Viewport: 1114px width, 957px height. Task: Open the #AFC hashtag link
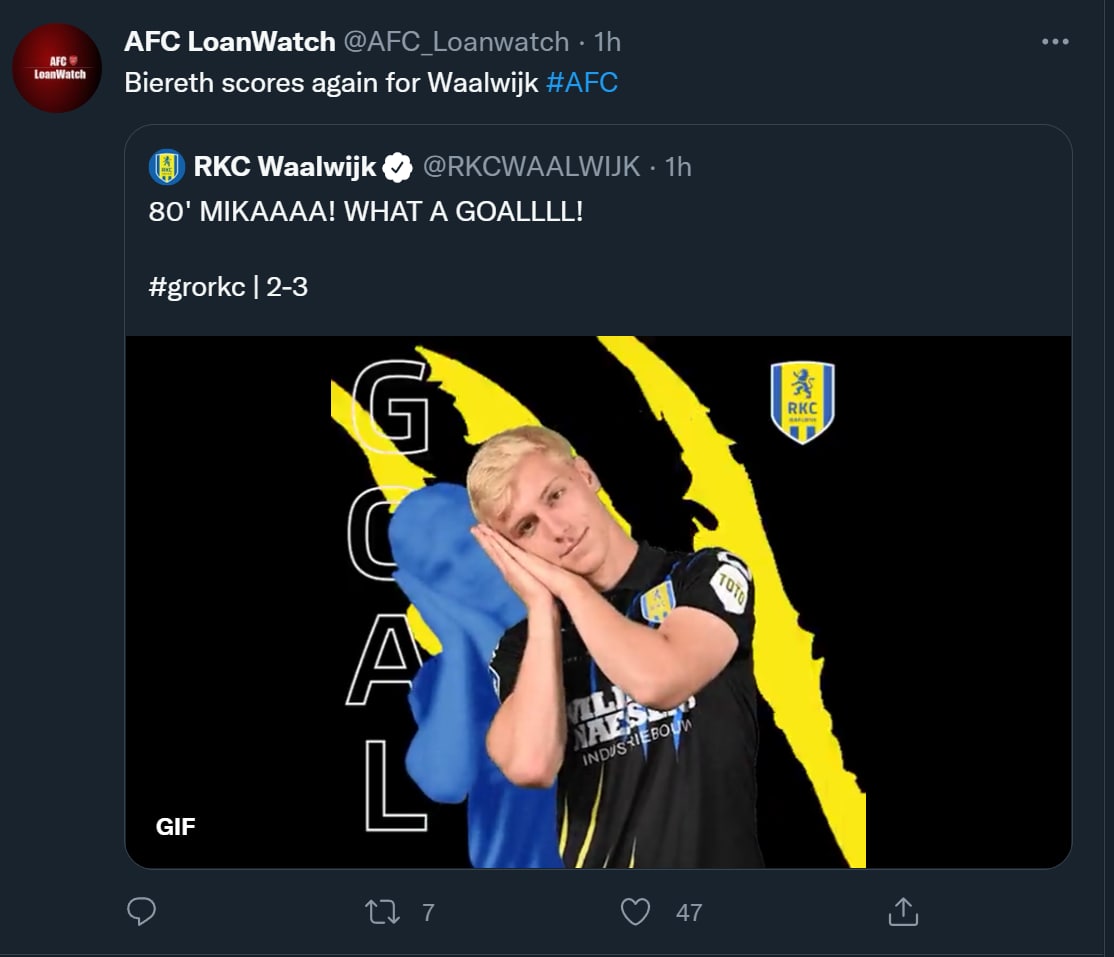point(582,82)
